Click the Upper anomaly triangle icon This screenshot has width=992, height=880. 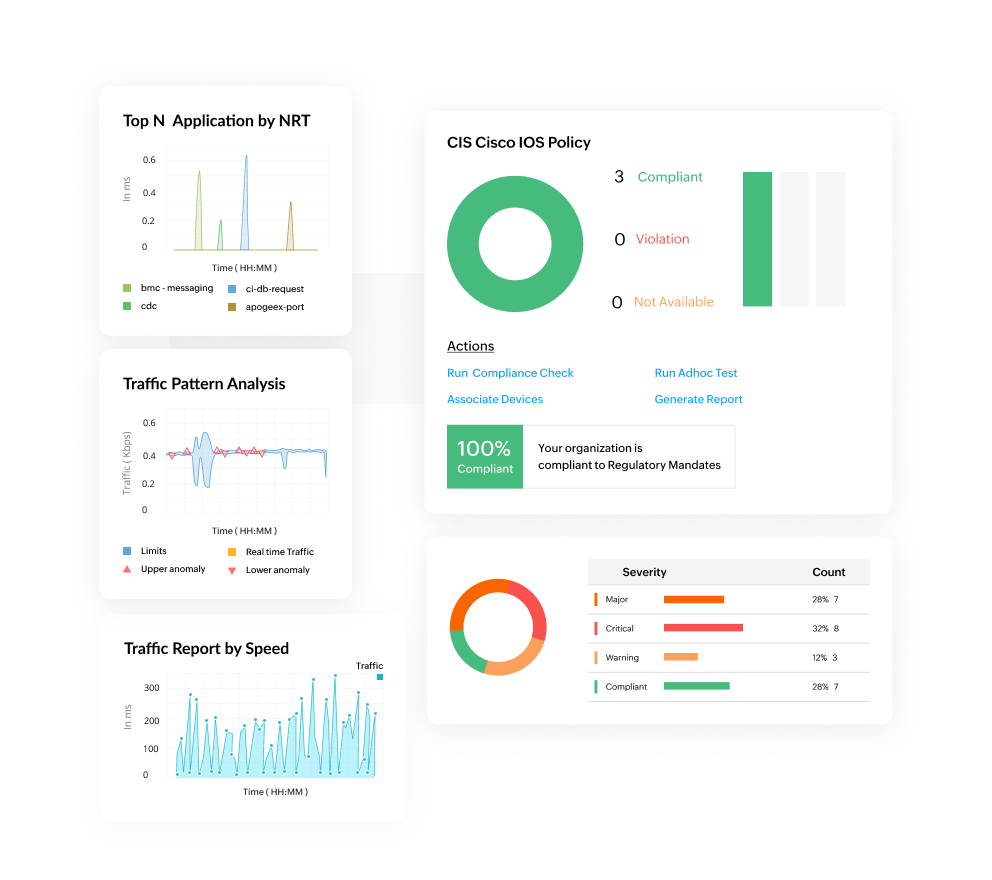pyautogui.click(x=127, y=569)
